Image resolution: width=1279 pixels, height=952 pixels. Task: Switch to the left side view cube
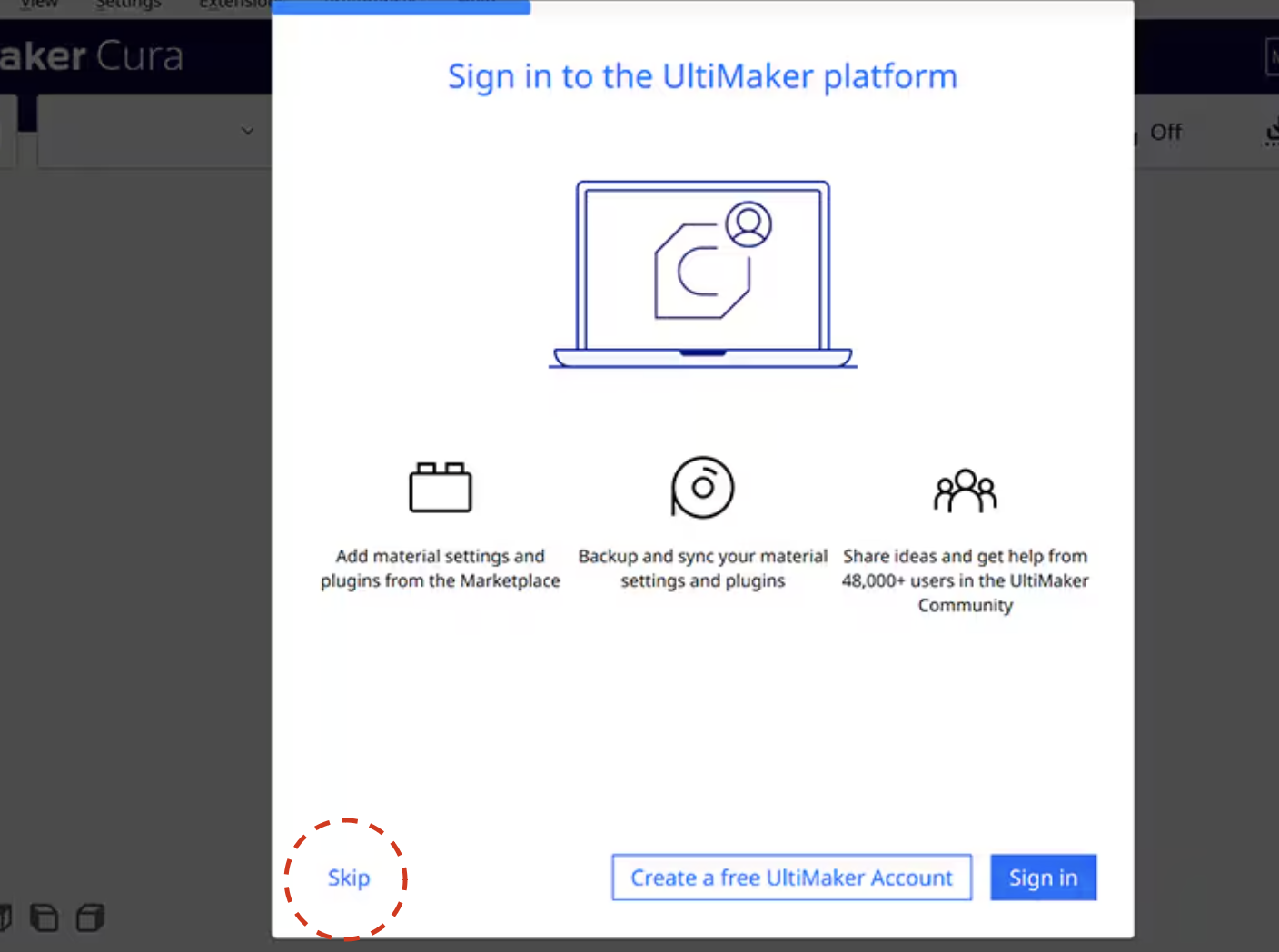coord(44,918)
